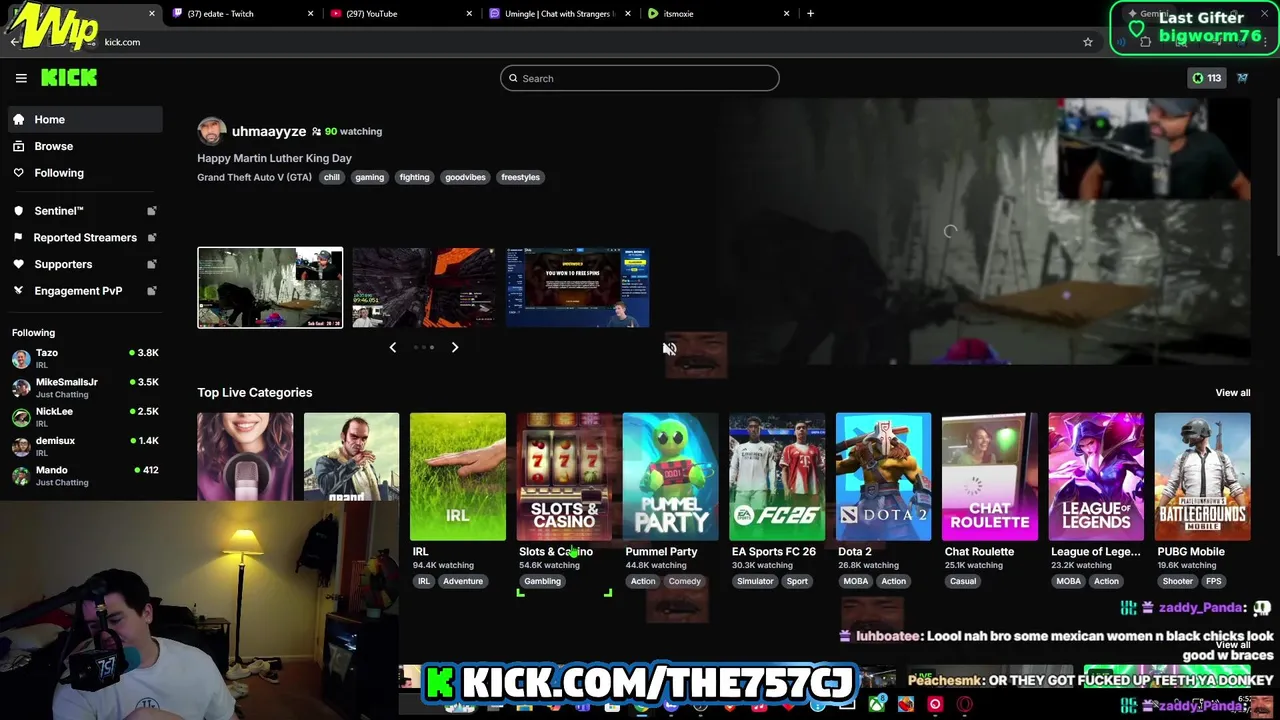Open the League of Legends category card
This screenshot has height=720, width=1280.
click(1096, 477)
